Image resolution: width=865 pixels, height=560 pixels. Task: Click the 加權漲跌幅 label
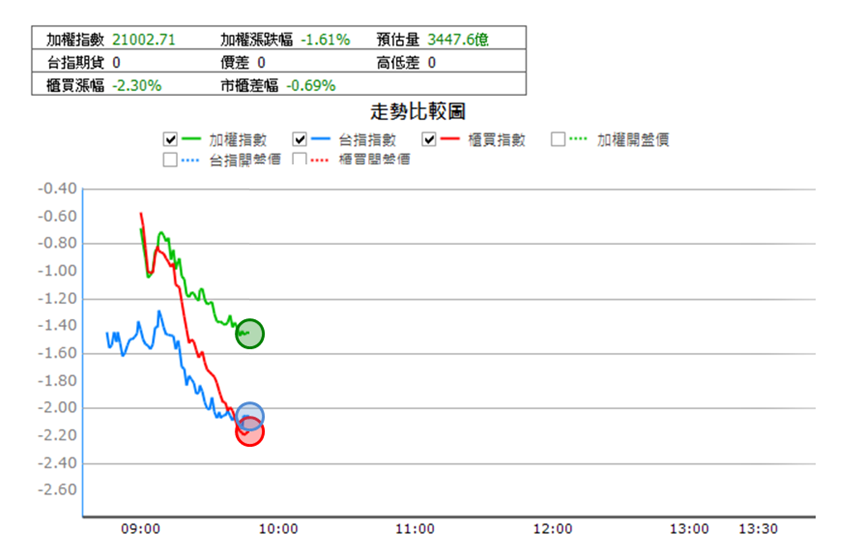[x=257, y=40]
